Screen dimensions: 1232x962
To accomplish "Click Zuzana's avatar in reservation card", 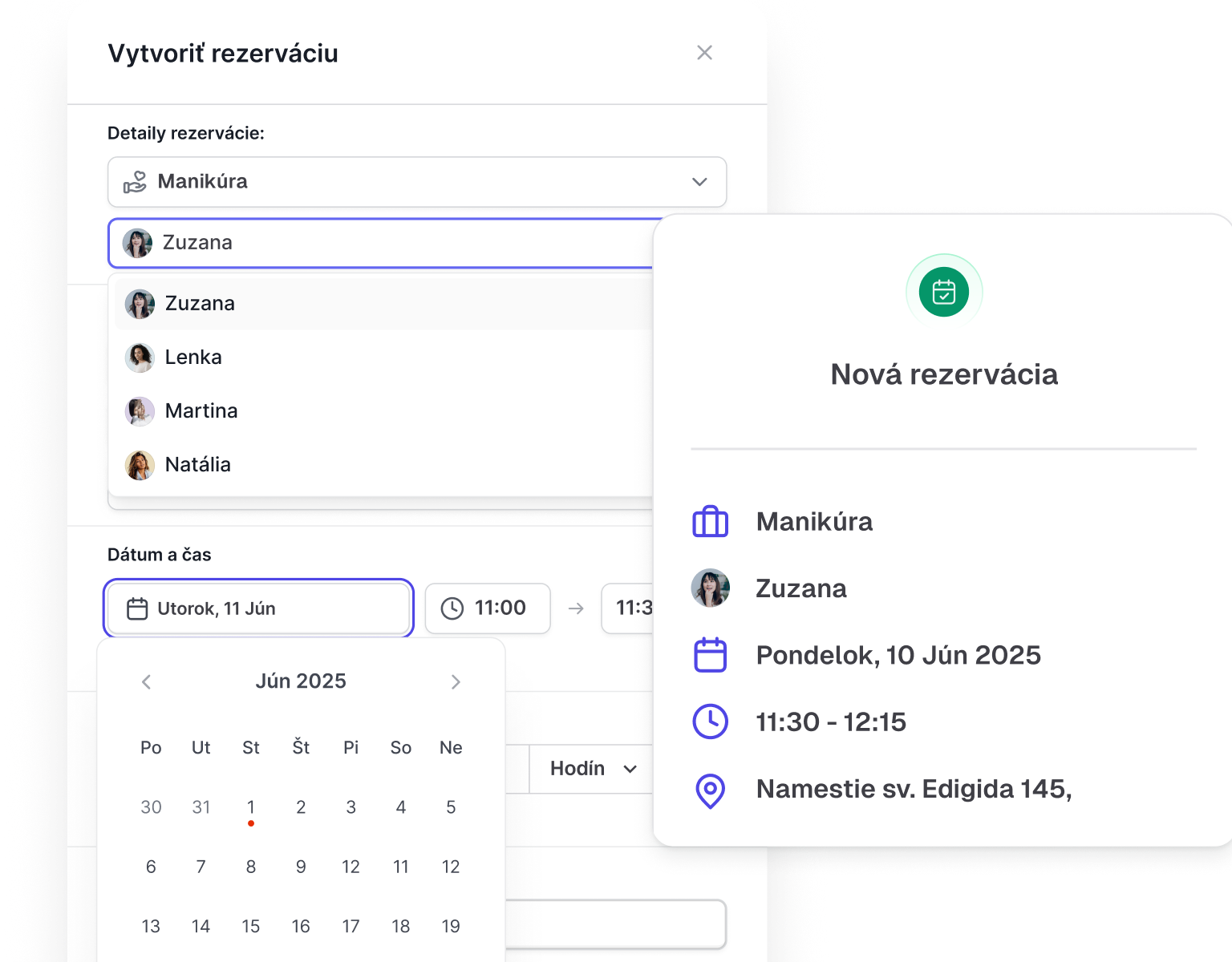I will 710,588.
